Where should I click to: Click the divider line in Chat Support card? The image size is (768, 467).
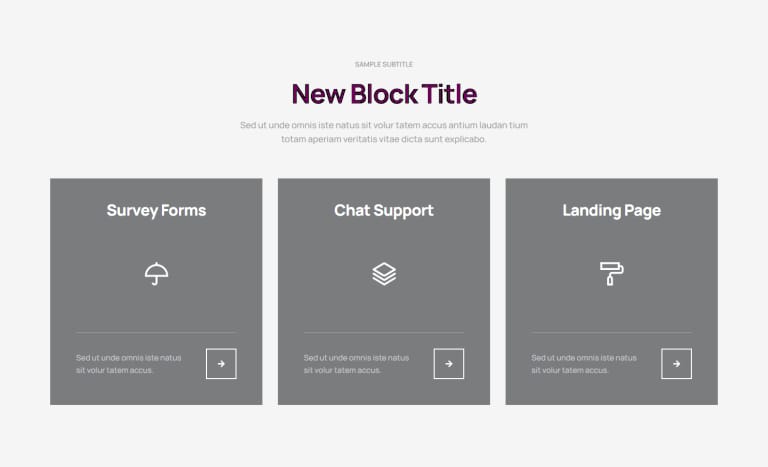click(x=384, y=333)
